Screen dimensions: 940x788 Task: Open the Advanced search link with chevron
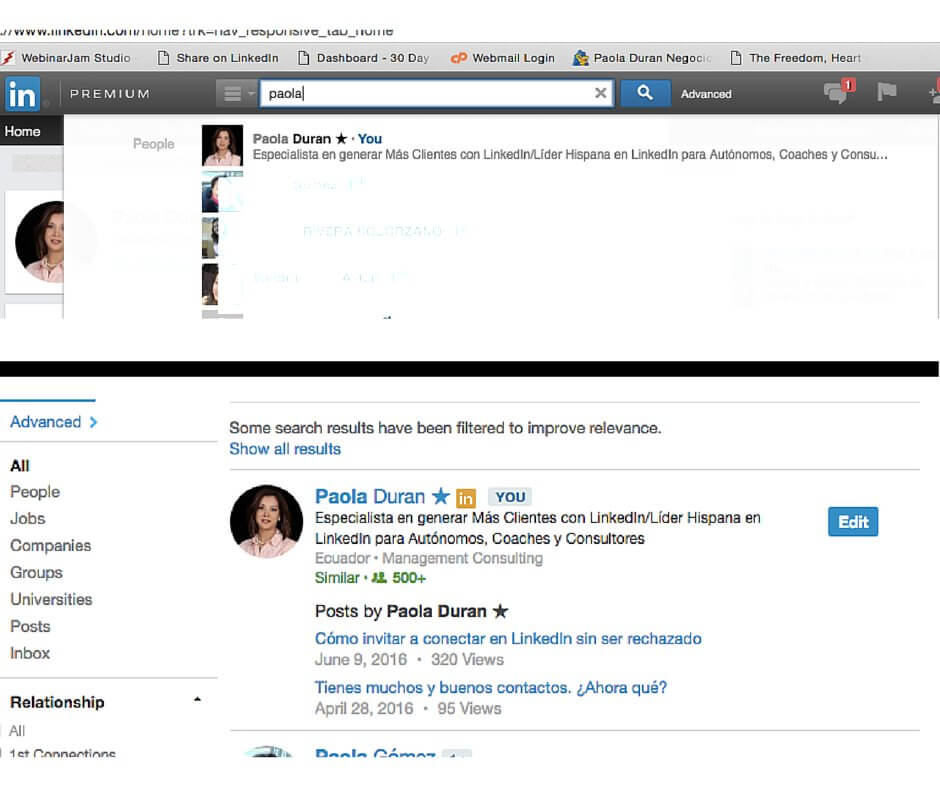[54, 422]
